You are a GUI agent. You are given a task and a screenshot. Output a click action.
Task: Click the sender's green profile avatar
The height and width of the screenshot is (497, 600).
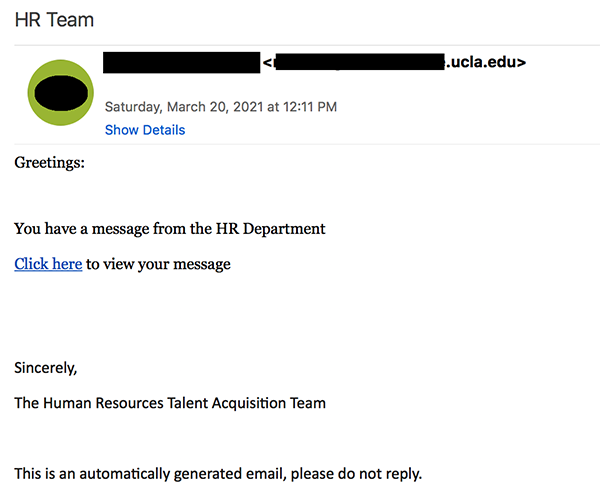[x=62, y=93]
